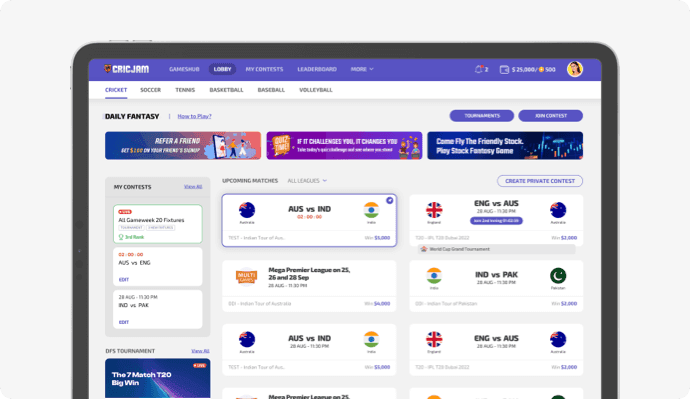Click the 3rd Rank text

134,237
